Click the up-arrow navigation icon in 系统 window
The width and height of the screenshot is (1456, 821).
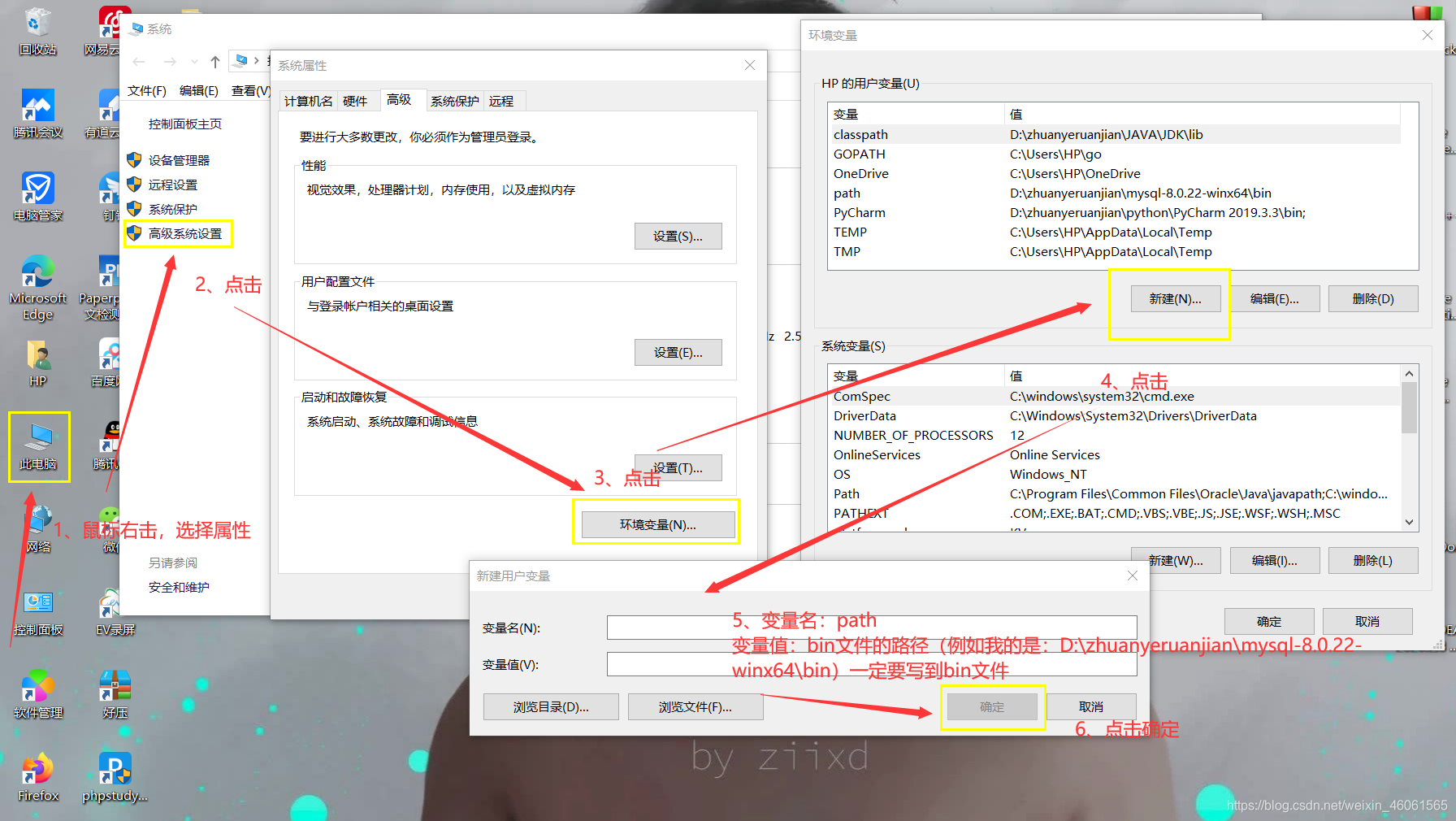(x=214, y=62)
